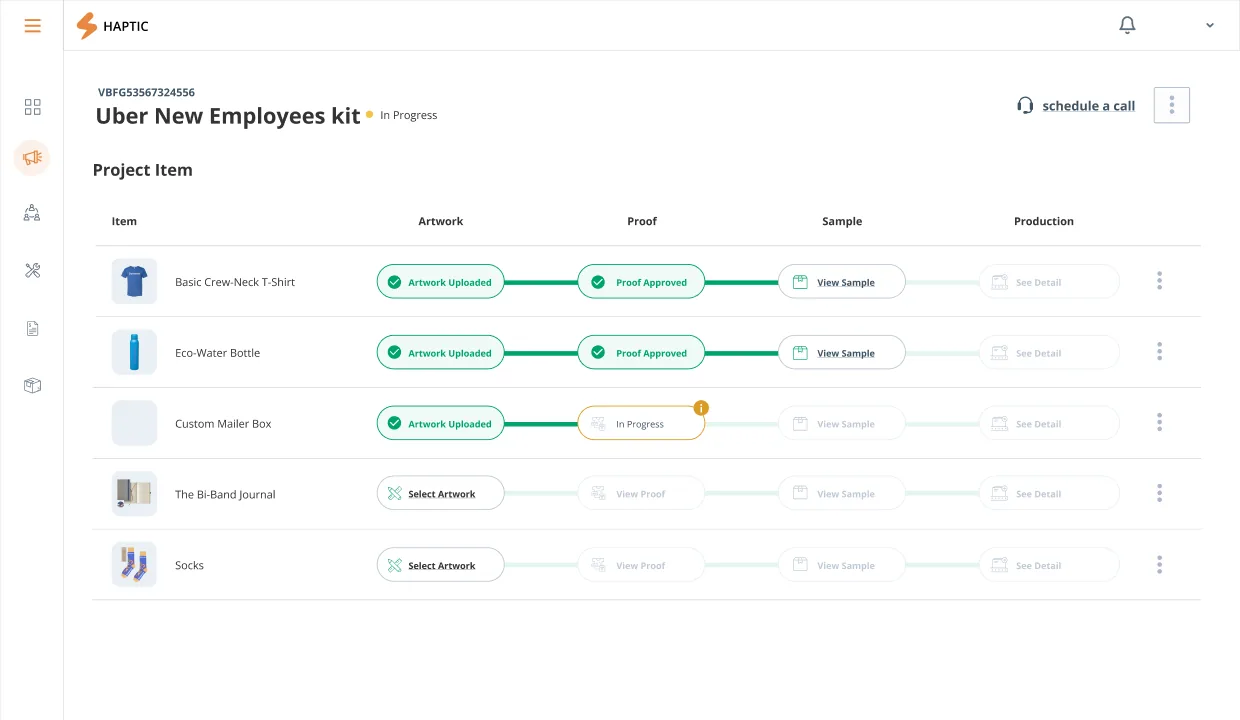Click the Haptic logo
Image resolution: width=1240 pixels, height=720 pixels.
click(x=113, y=26)
